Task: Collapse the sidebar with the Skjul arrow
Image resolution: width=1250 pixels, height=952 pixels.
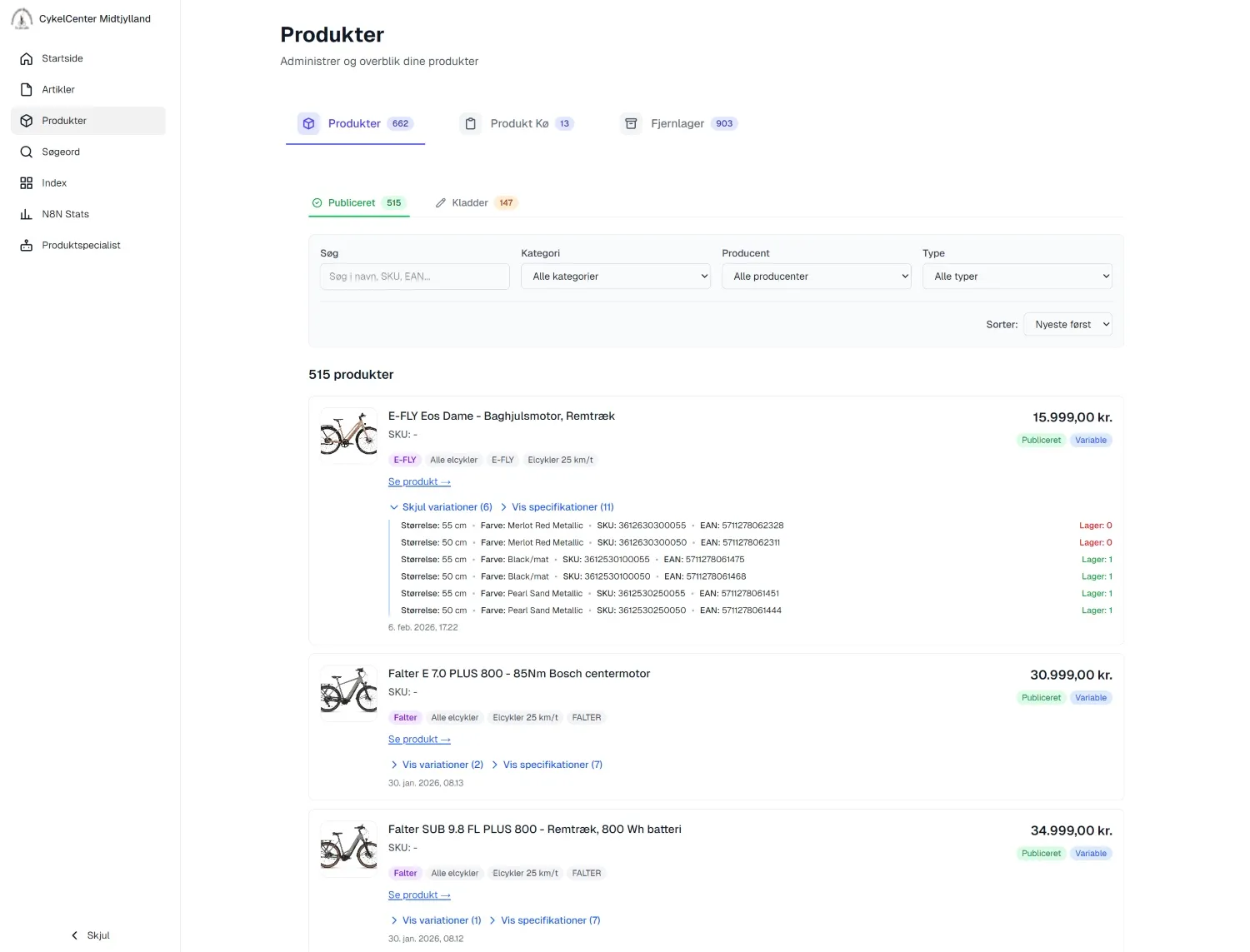Action: [x=75, y=935]
